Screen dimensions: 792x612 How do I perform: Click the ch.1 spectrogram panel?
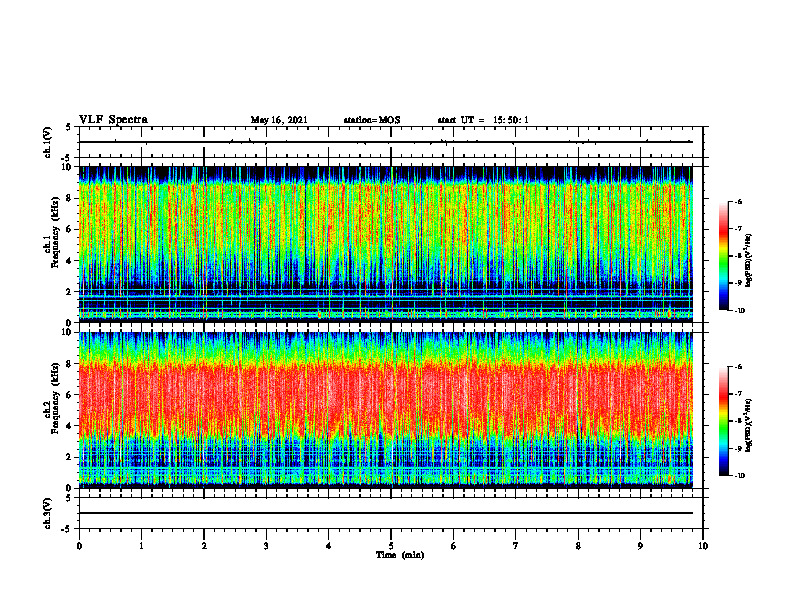click(x=386, y=244)
